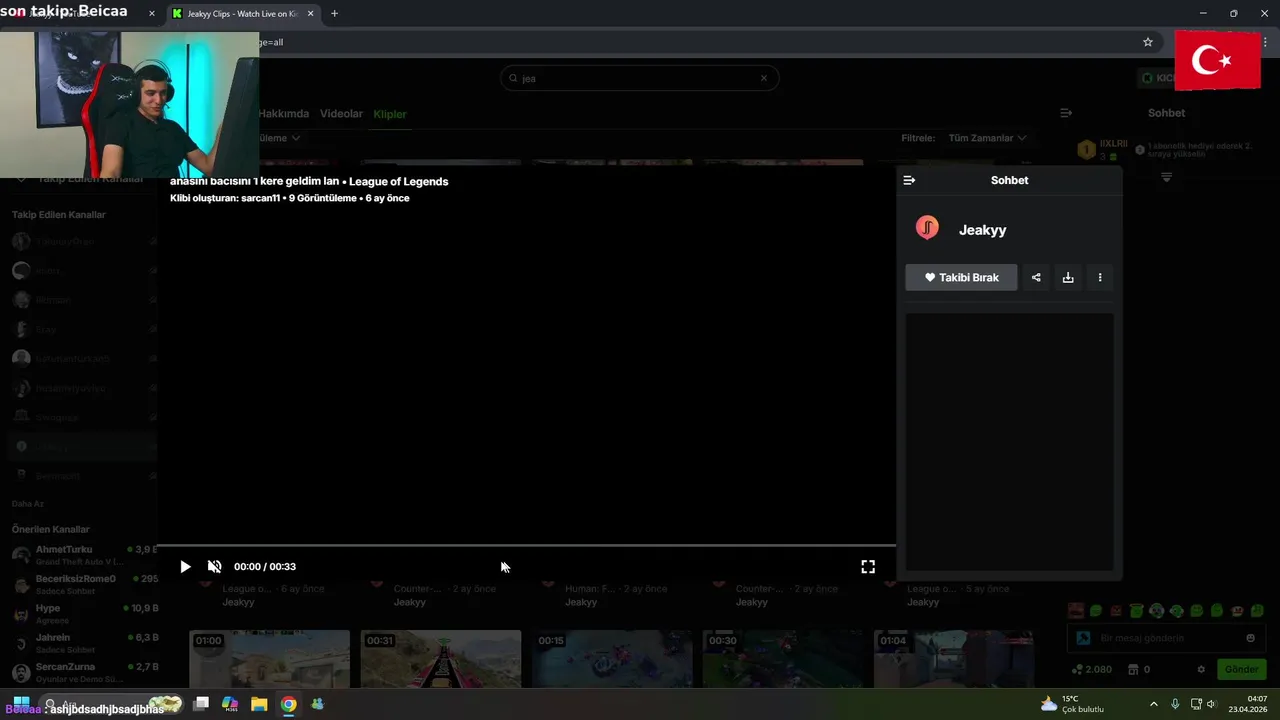Screen dimensions: 1280x720
Task: Open the Hype recommended channel
Action: (83, 613)
